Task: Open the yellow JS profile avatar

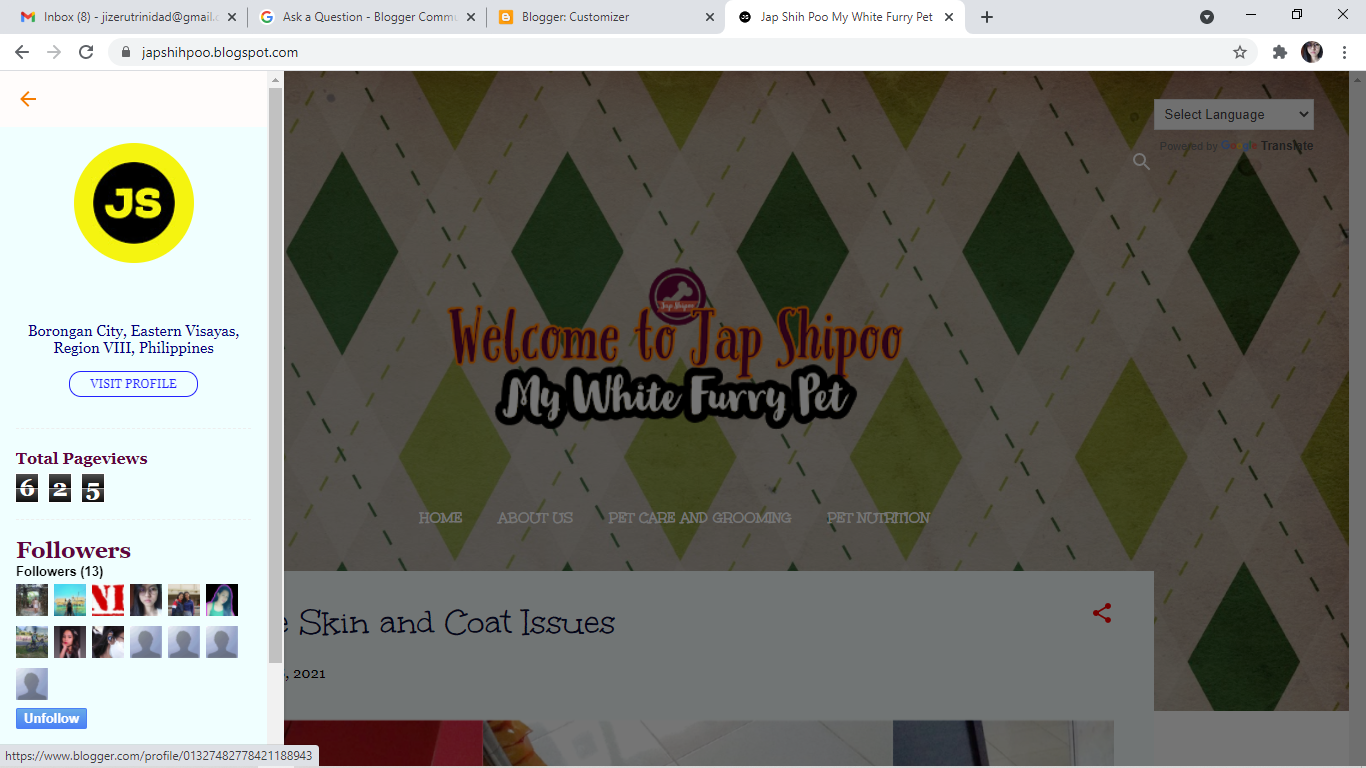Action: (x=134, y=203)
